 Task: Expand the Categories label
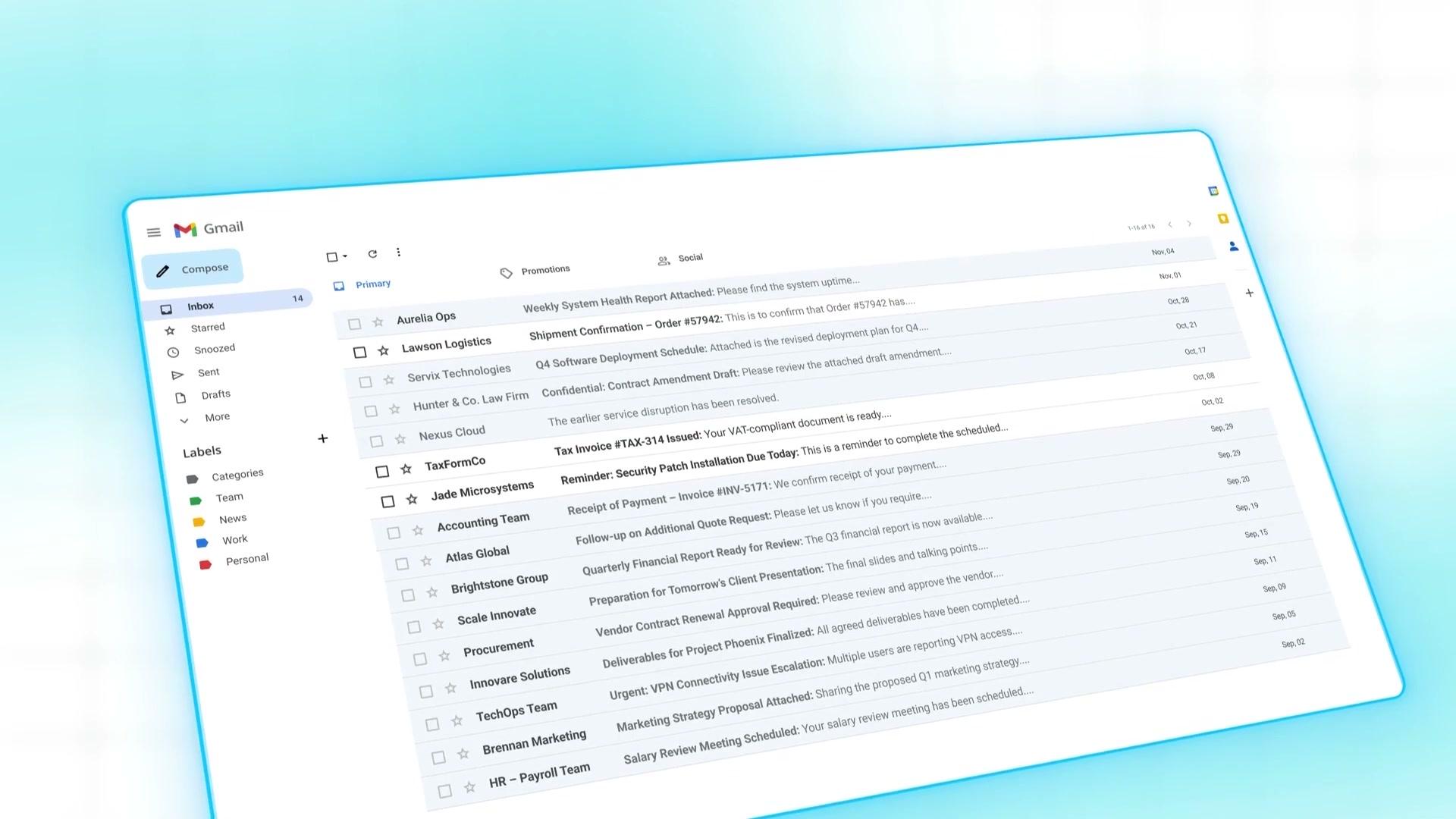tap(225, 476)
